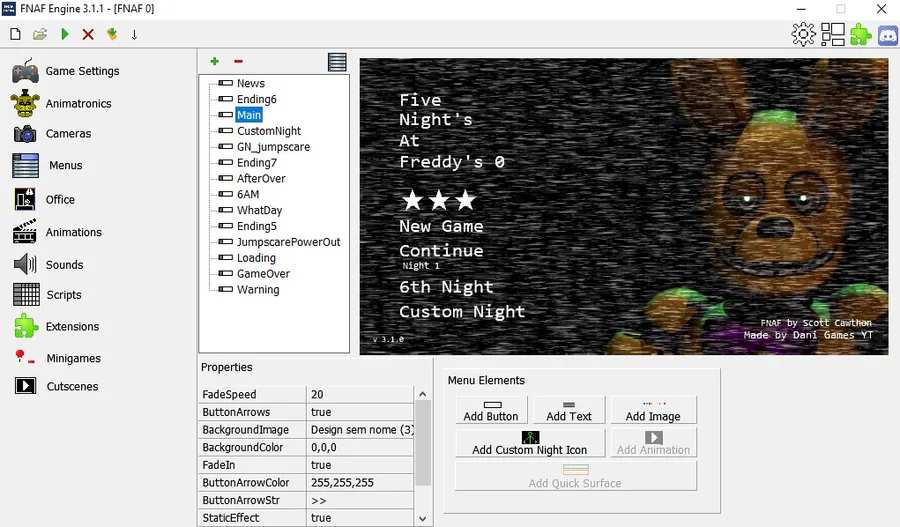Edit BackgroundImage value field
The height and width of the screenshot is (527, 900).
click(360, 430)
